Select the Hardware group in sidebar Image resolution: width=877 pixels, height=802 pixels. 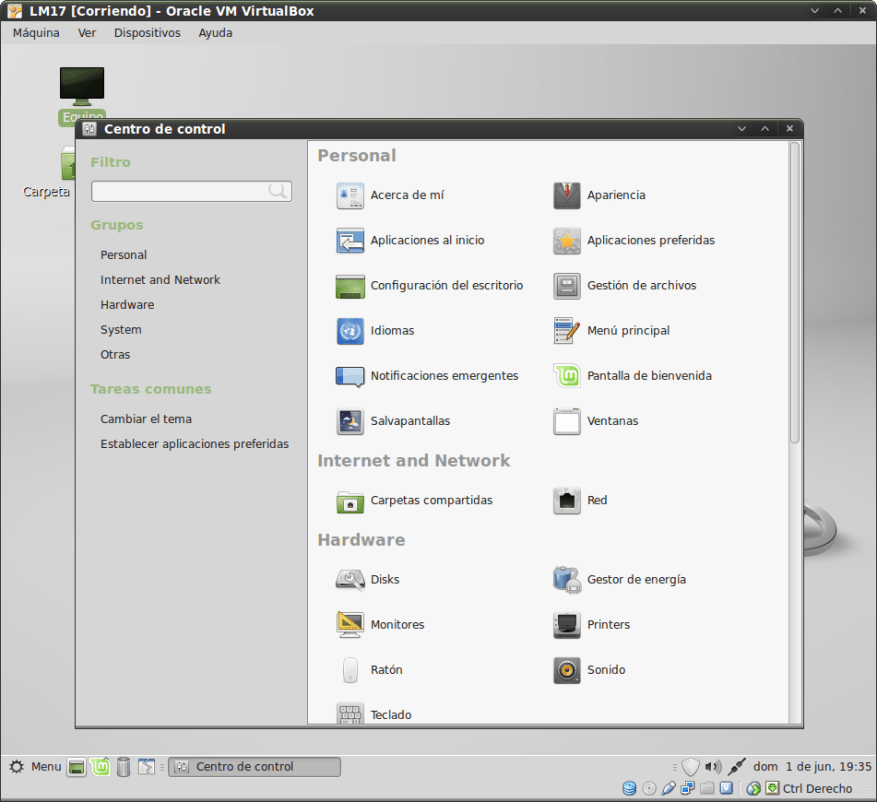pos(127,305)
